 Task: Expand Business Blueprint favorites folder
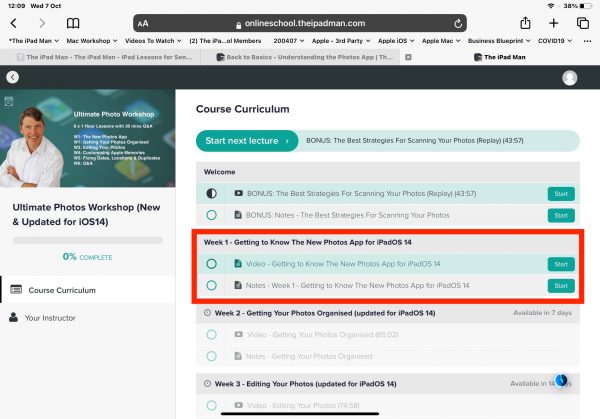[499, 41]
